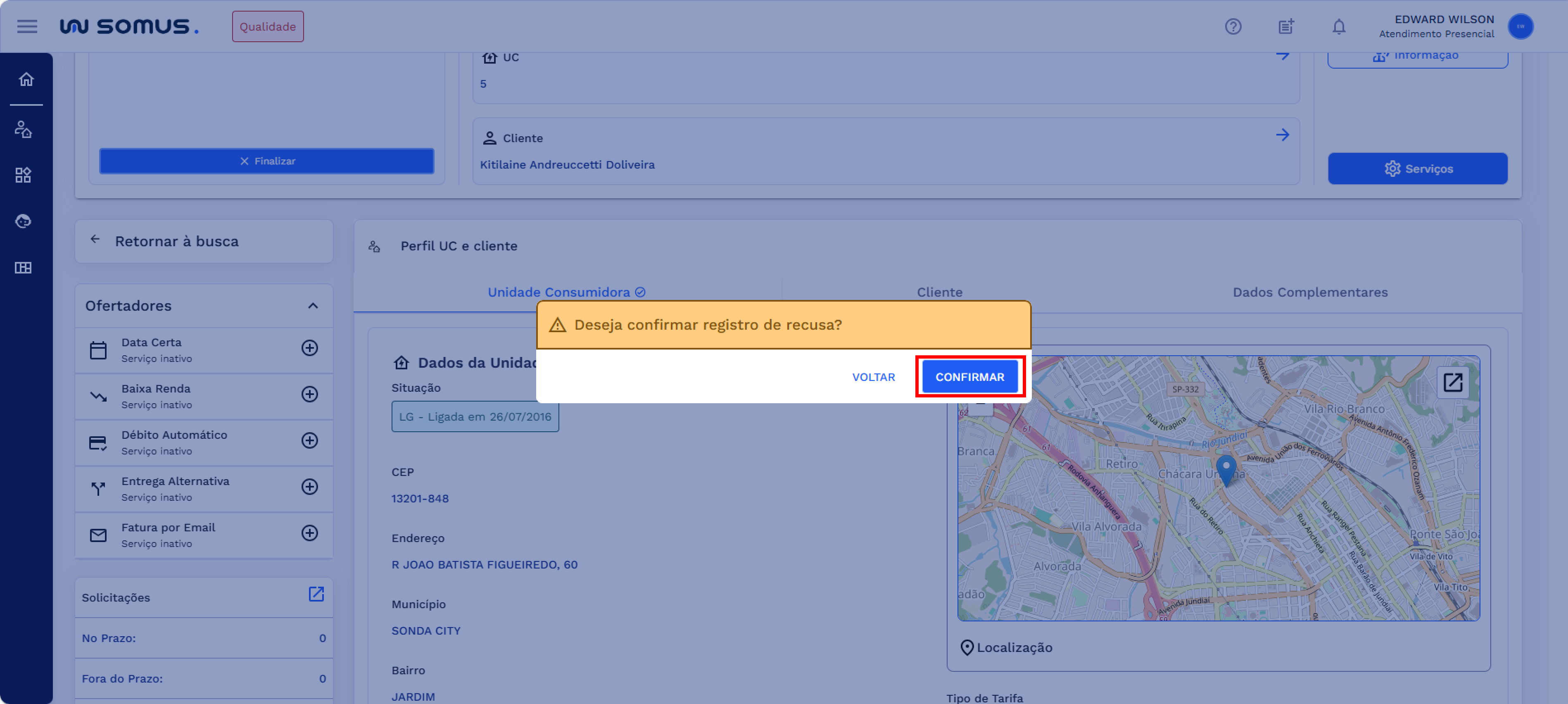
Task: Open sidebar widgets grid icon
Action: click(x=23, y=176)
